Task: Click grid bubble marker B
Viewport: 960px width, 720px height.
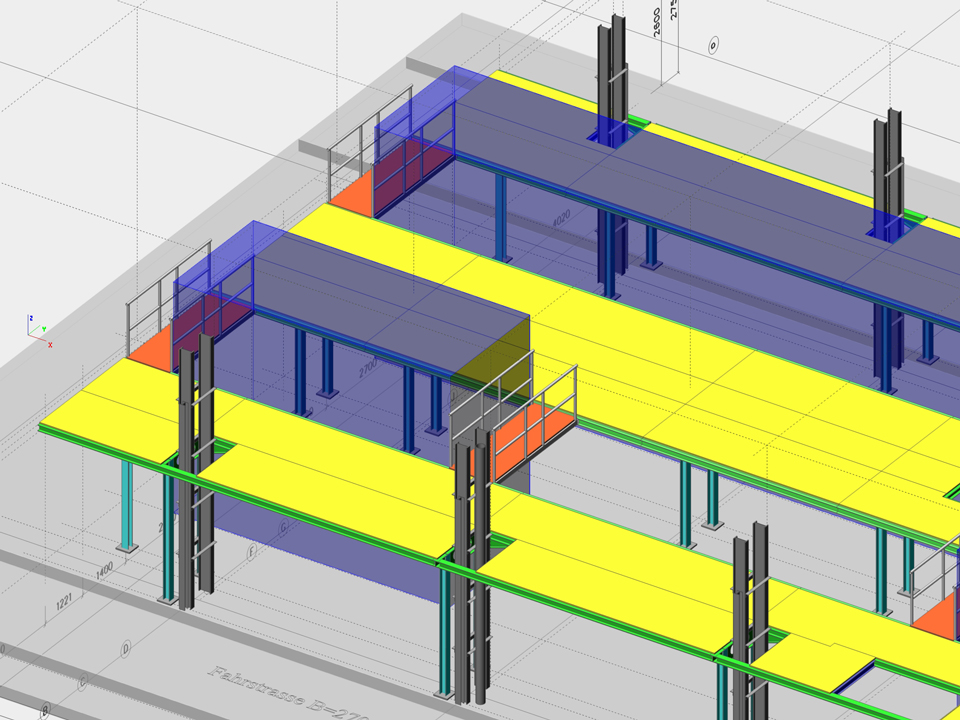Action: tap(45, 711)
